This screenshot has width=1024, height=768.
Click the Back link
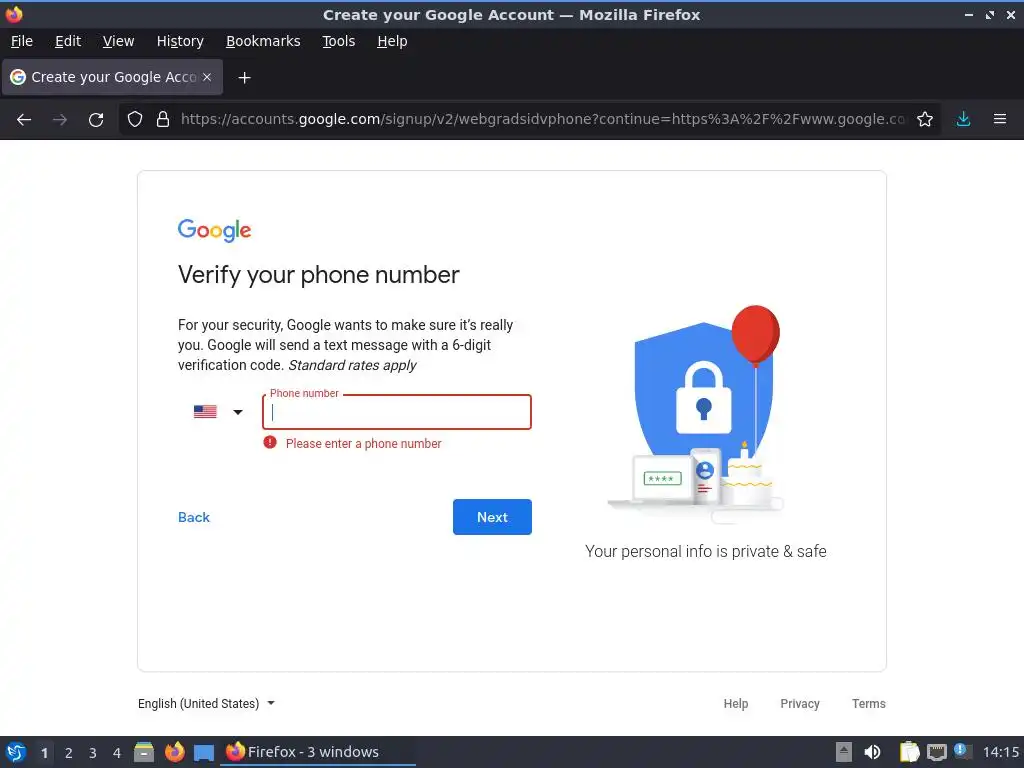click(x=194, y=517)
